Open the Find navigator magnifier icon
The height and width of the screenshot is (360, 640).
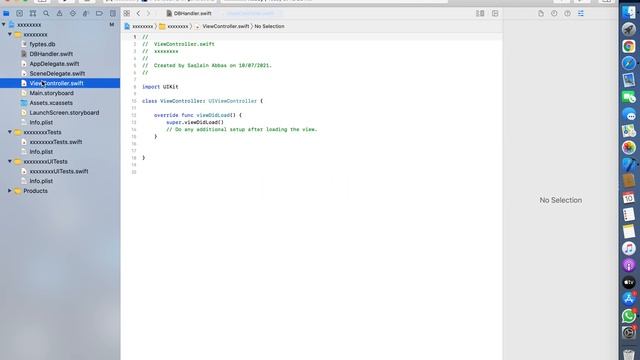click(46, 13)
